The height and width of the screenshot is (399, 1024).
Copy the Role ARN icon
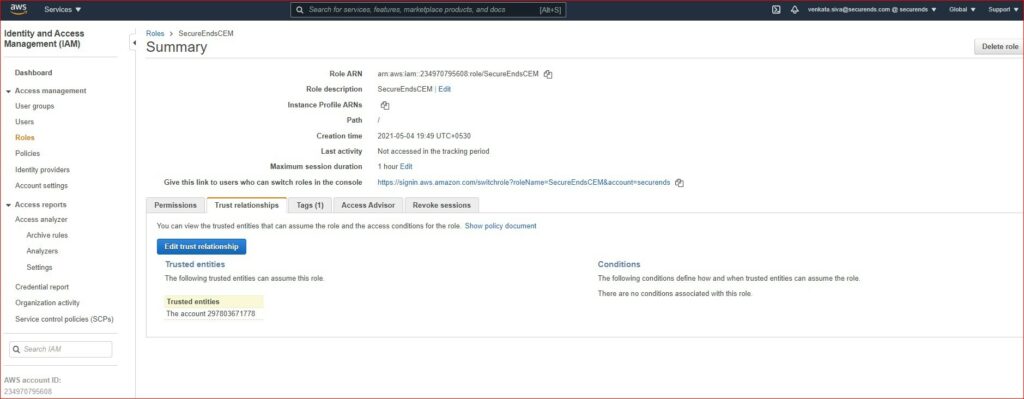tap(548, 74)
